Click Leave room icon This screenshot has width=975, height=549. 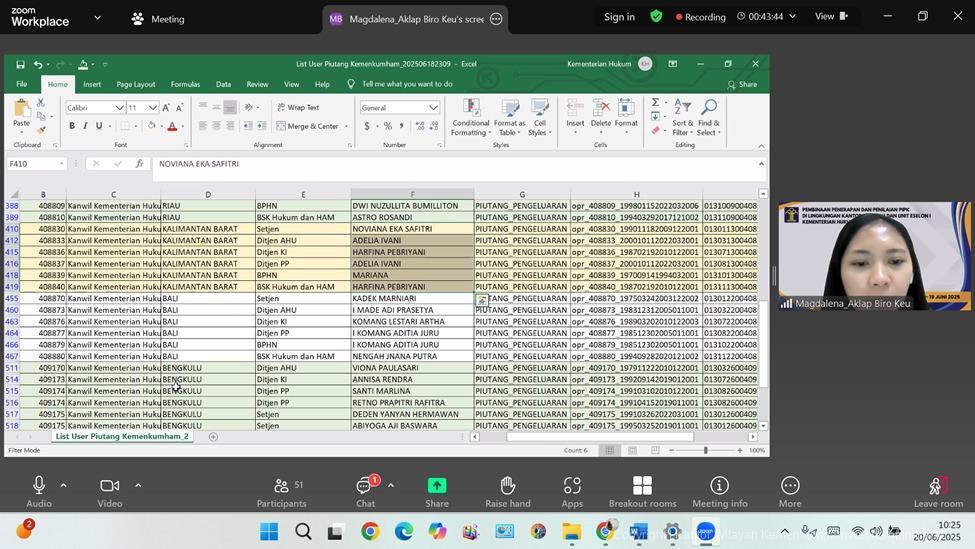click(x=937, y=487)
